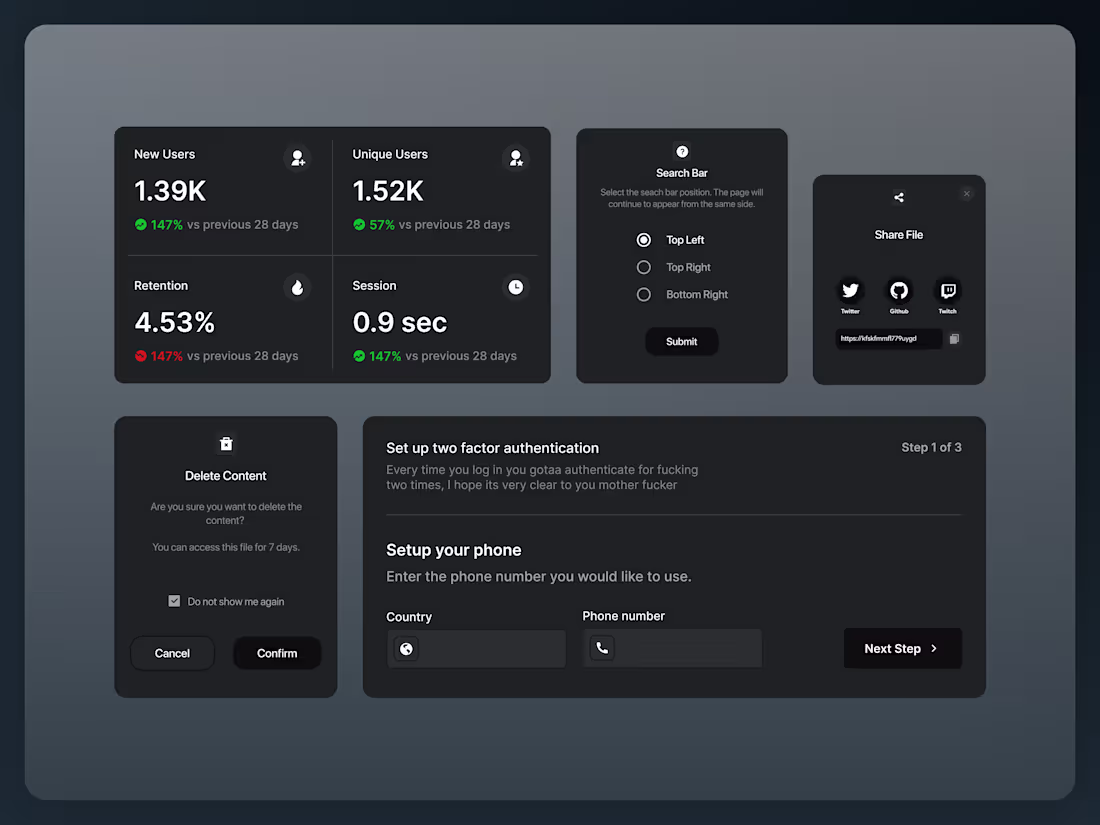This screenshot has width=1100, height=825.
Task: Click the copy icon next to the share URL
Action: pyautogui.click(x=955, y=339)
